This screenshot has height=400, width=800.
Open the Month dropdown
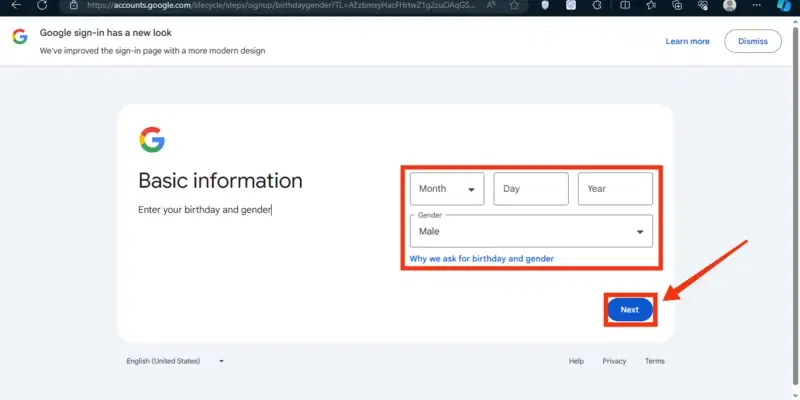[x=447, y=189]
